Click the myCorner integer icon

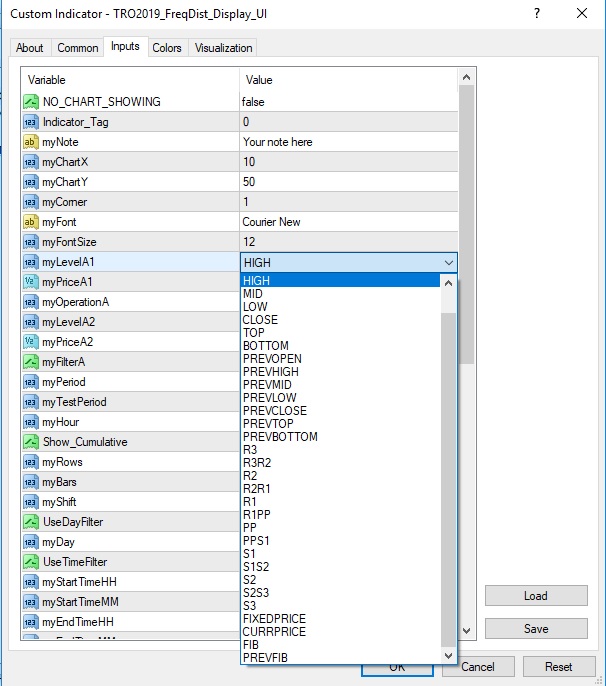tap(31, 202)
